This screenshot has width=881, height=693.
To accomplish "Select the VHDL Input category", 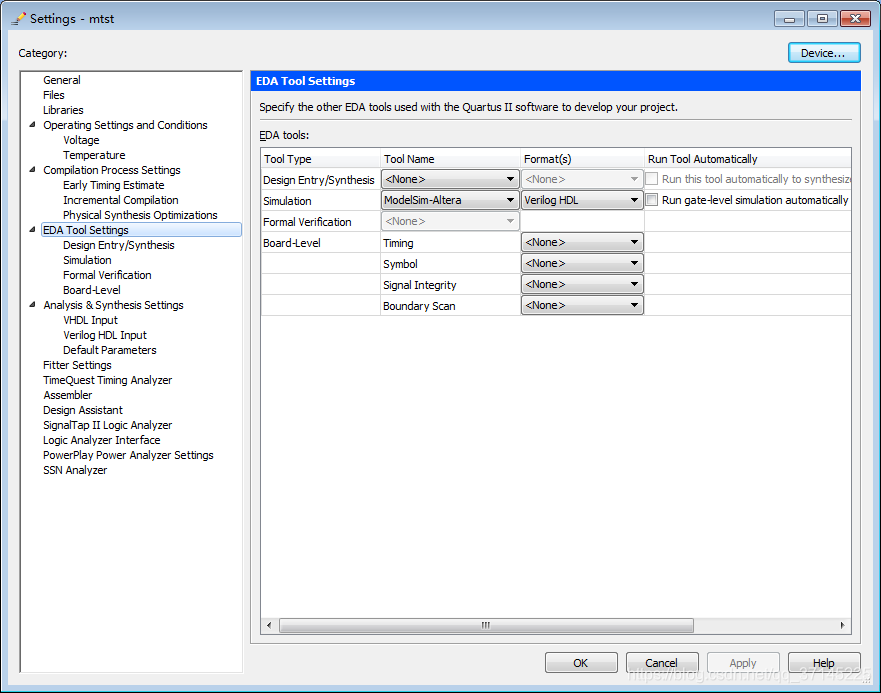I will tap(90, 320).
